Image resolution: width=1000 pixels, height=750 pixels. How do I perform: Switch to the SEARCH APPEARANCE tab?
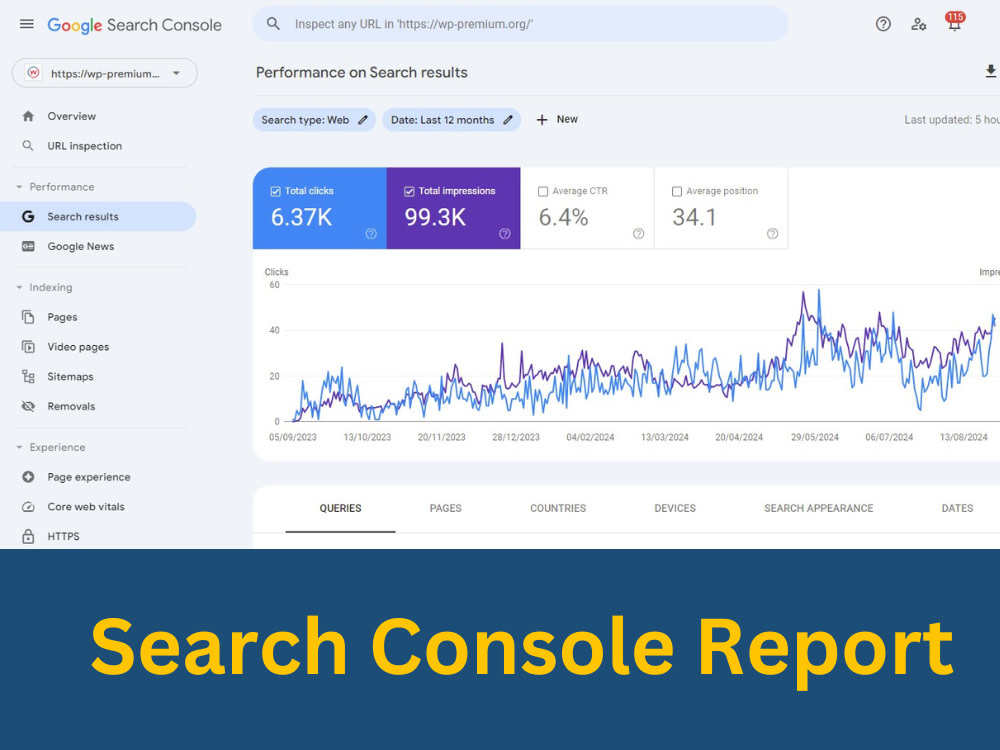[819, 508]
